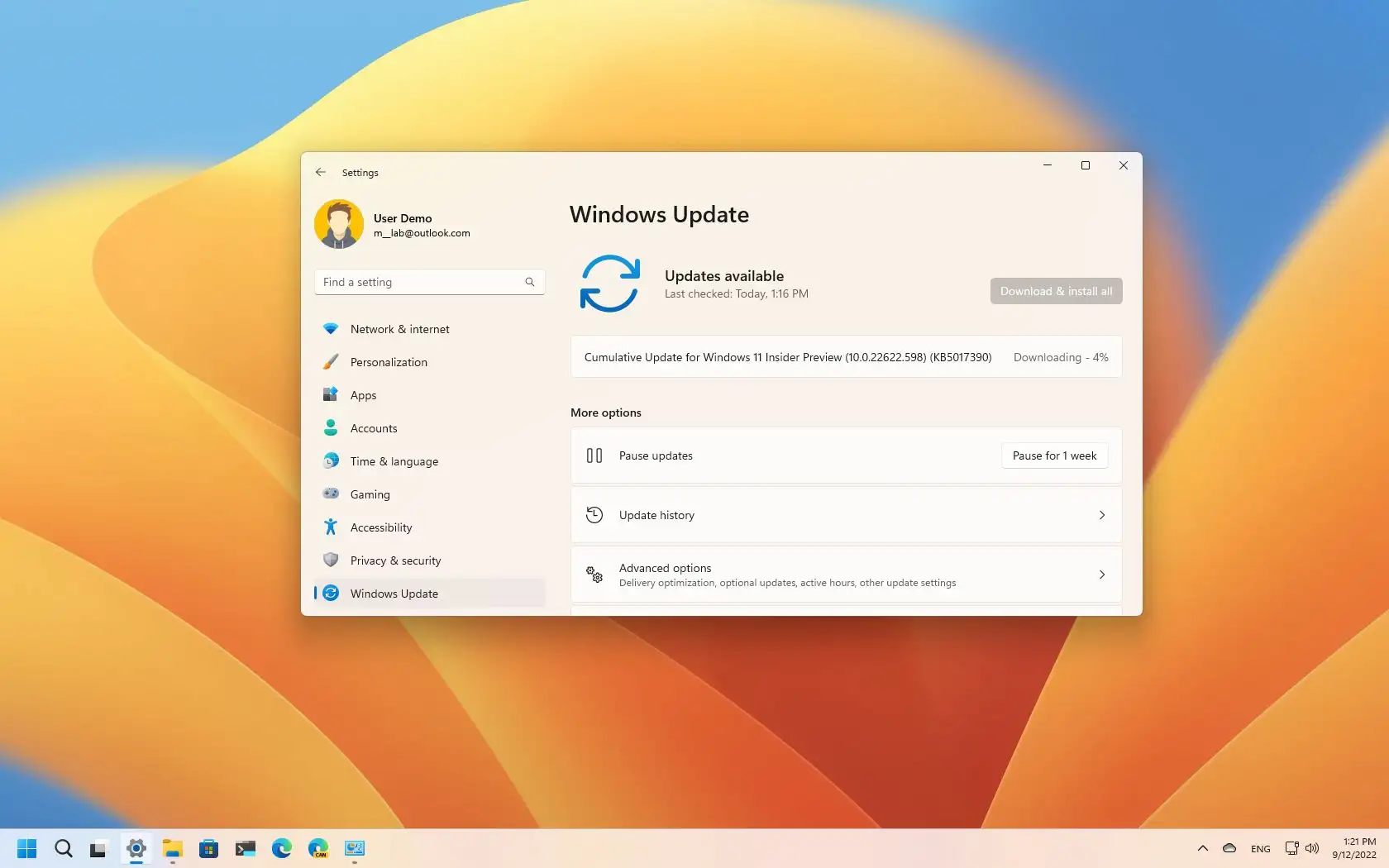The image size is (1389, 868).
Task: Click Download & install all button
Action: (x=1056, y=291)
